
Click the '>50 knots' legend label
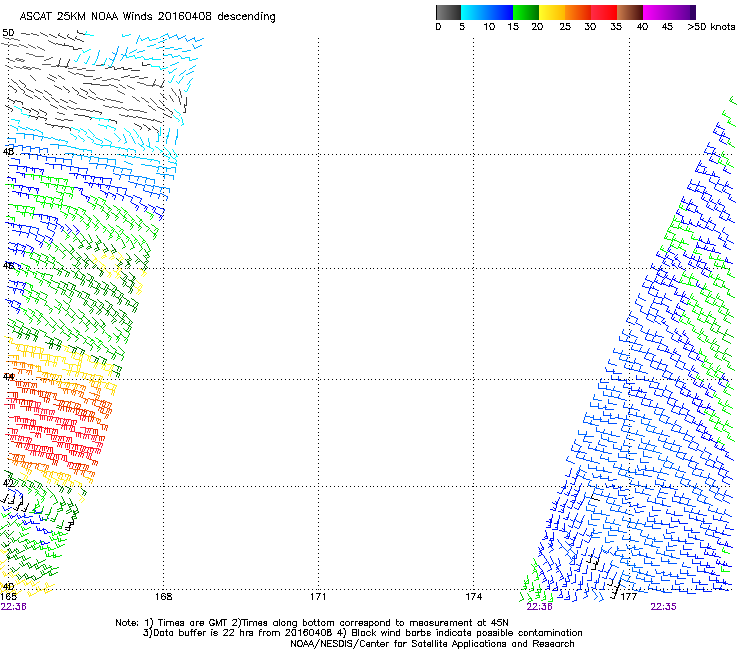click(x=711, y=27)
